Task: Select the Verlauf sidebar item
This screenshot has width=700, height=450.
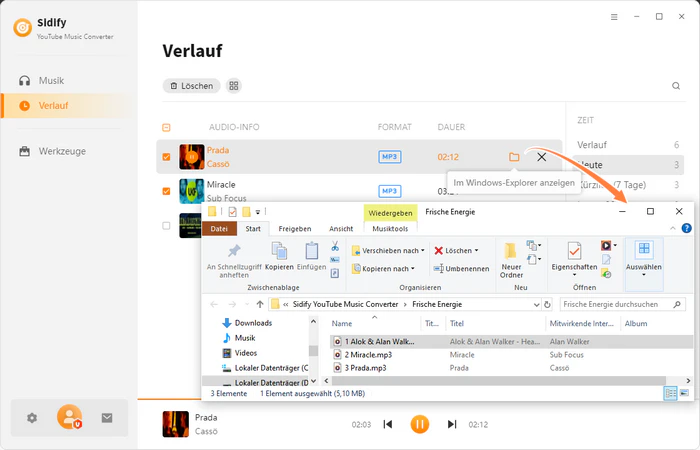Action: point(68,106)
